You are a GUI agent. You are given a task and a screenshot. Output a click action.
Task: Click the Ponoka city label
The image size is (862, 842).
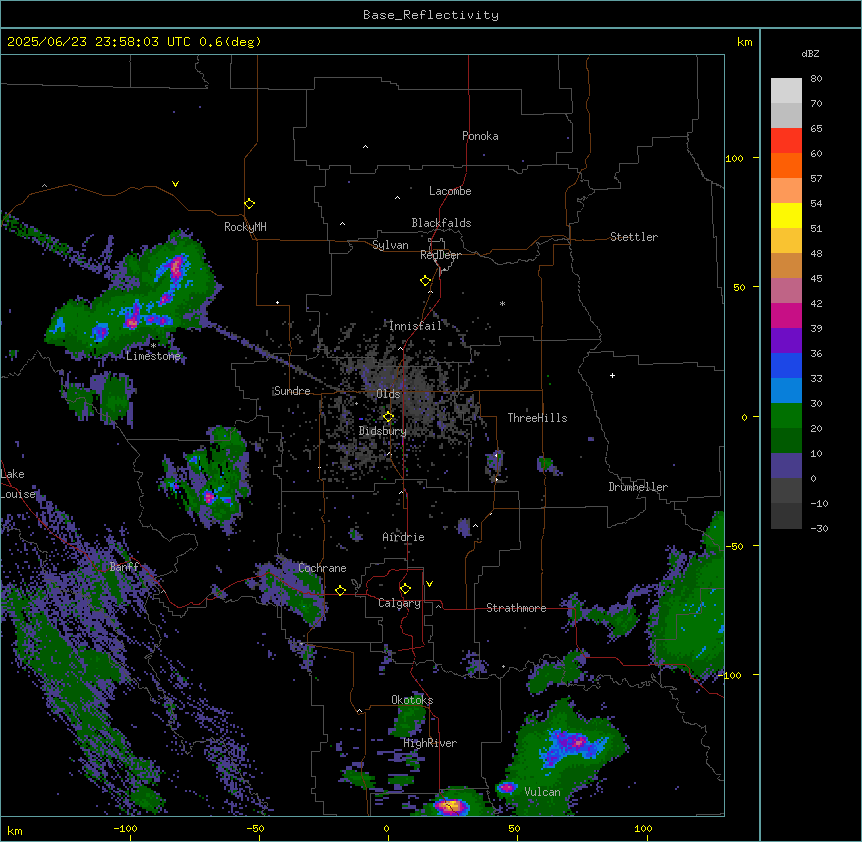tap(480, 136)
